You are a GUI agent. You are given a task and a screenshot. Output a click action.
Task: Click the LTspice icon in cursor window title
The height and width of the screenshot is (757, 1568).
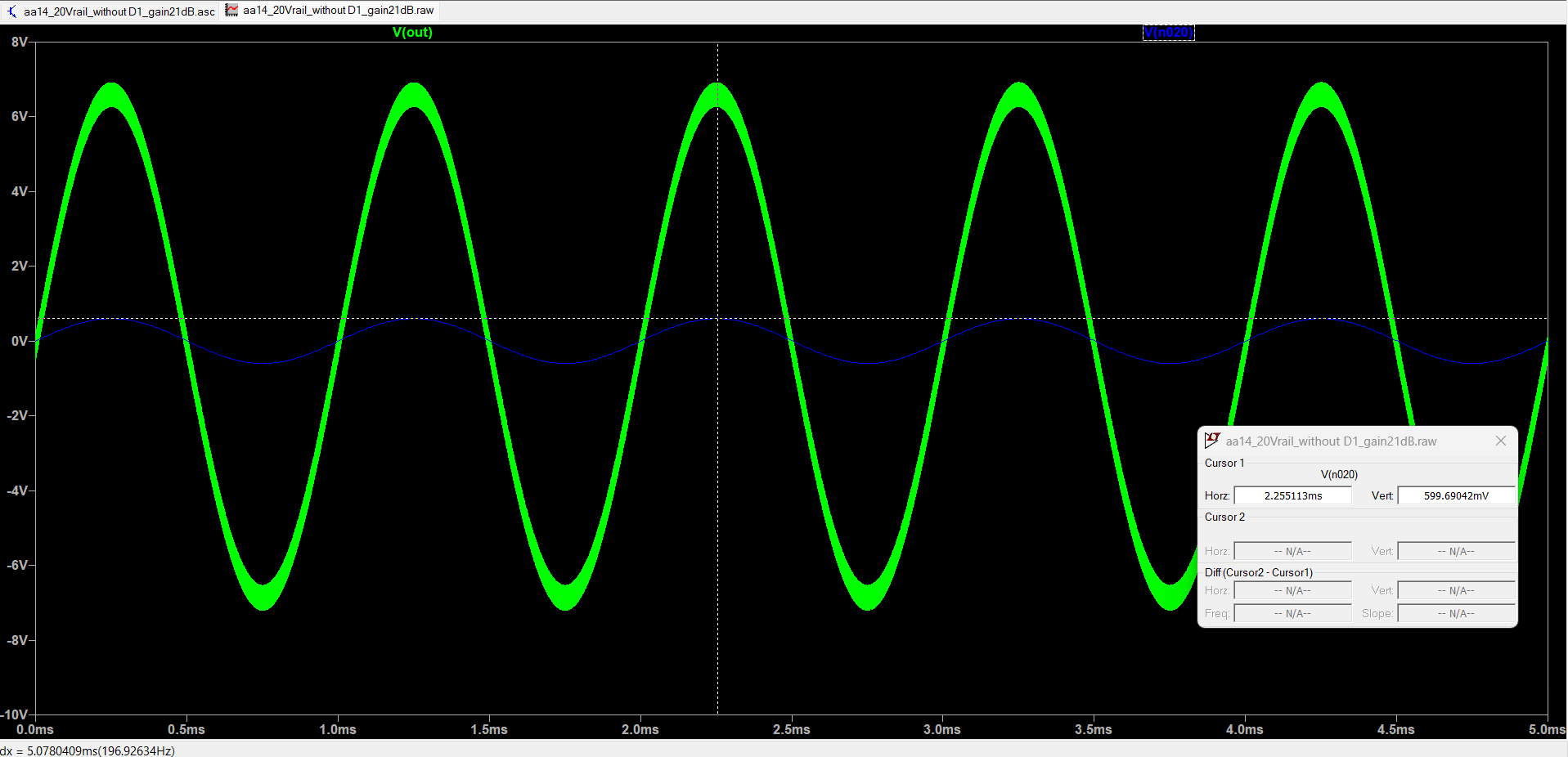[x=1212, y=441]
